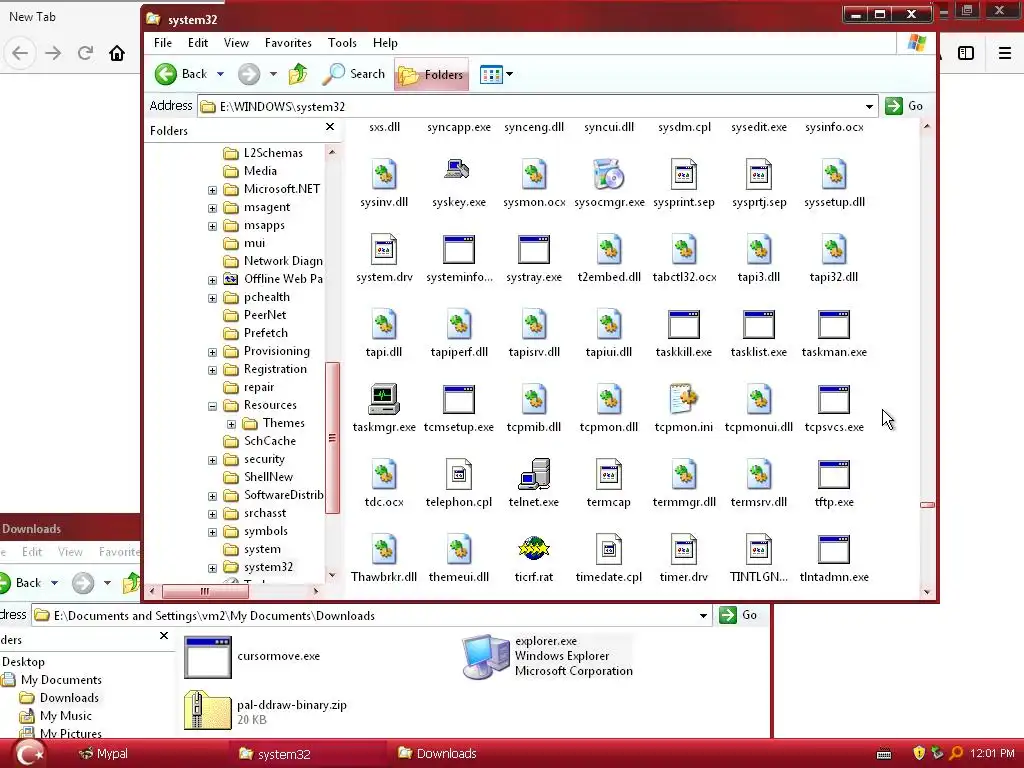Open the Edit menu in system32
The height and width of the screenshot is (768, 1024).
pos(198,43)
